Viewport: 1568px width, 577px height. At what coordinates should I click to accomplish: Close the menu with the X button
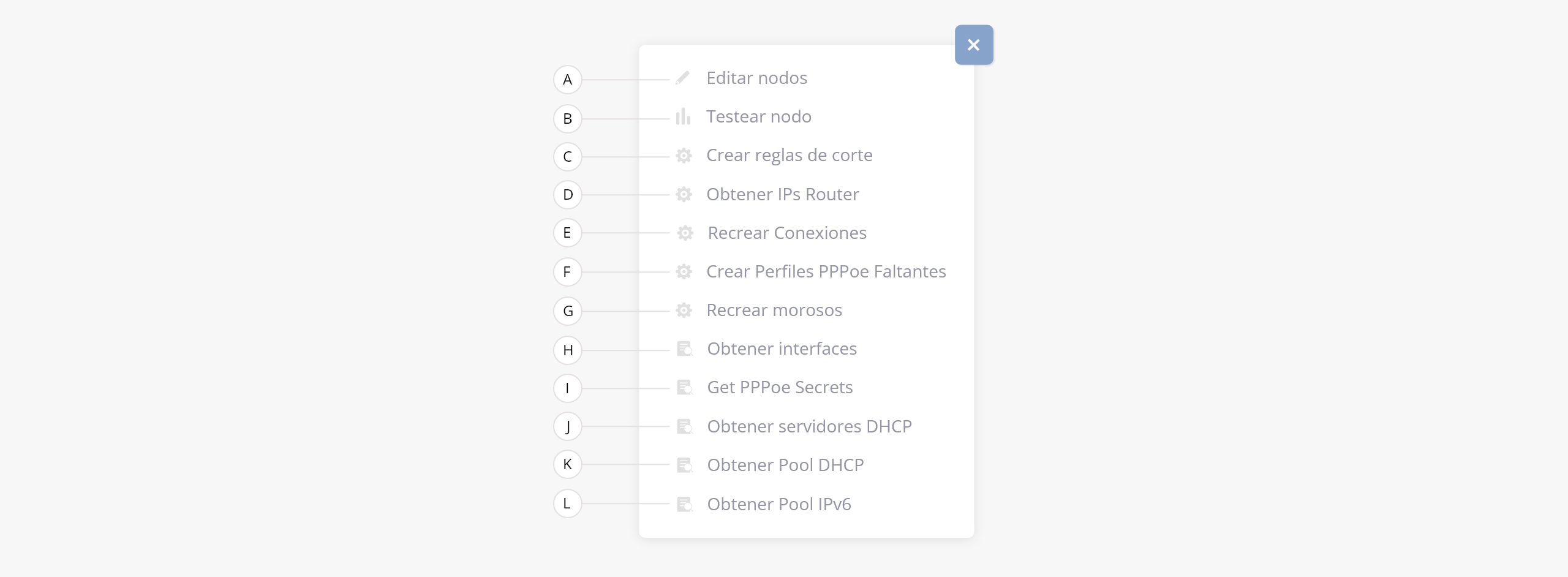[x=974, y=45]
